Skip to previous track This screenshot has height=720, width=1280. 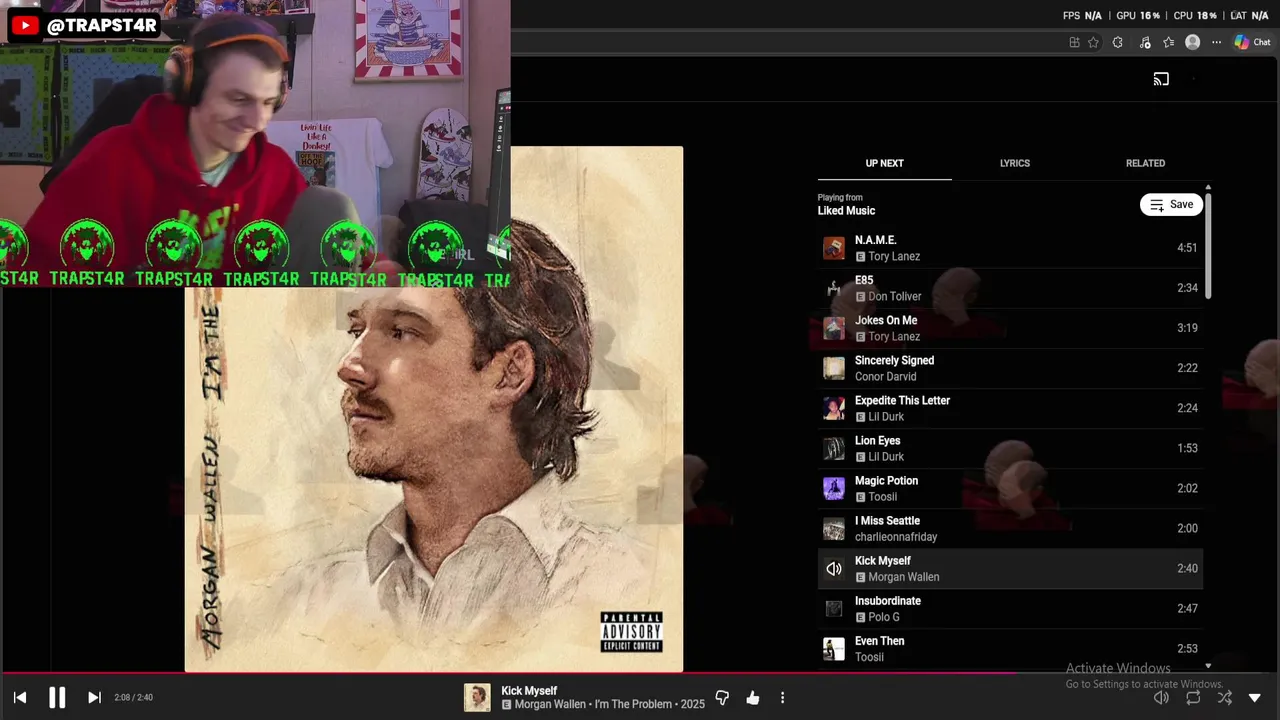(x=20, y=698)
